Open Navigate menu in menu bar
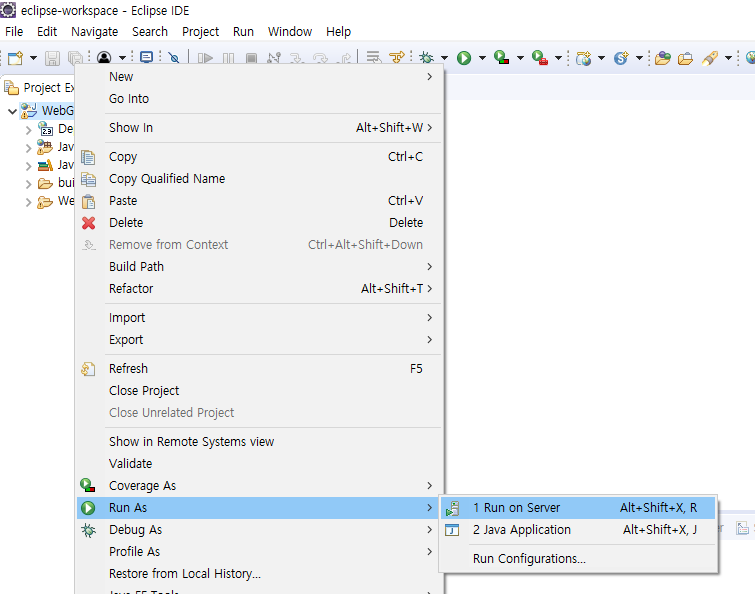This screenshot has width=755, height=594. click(94, 32)
